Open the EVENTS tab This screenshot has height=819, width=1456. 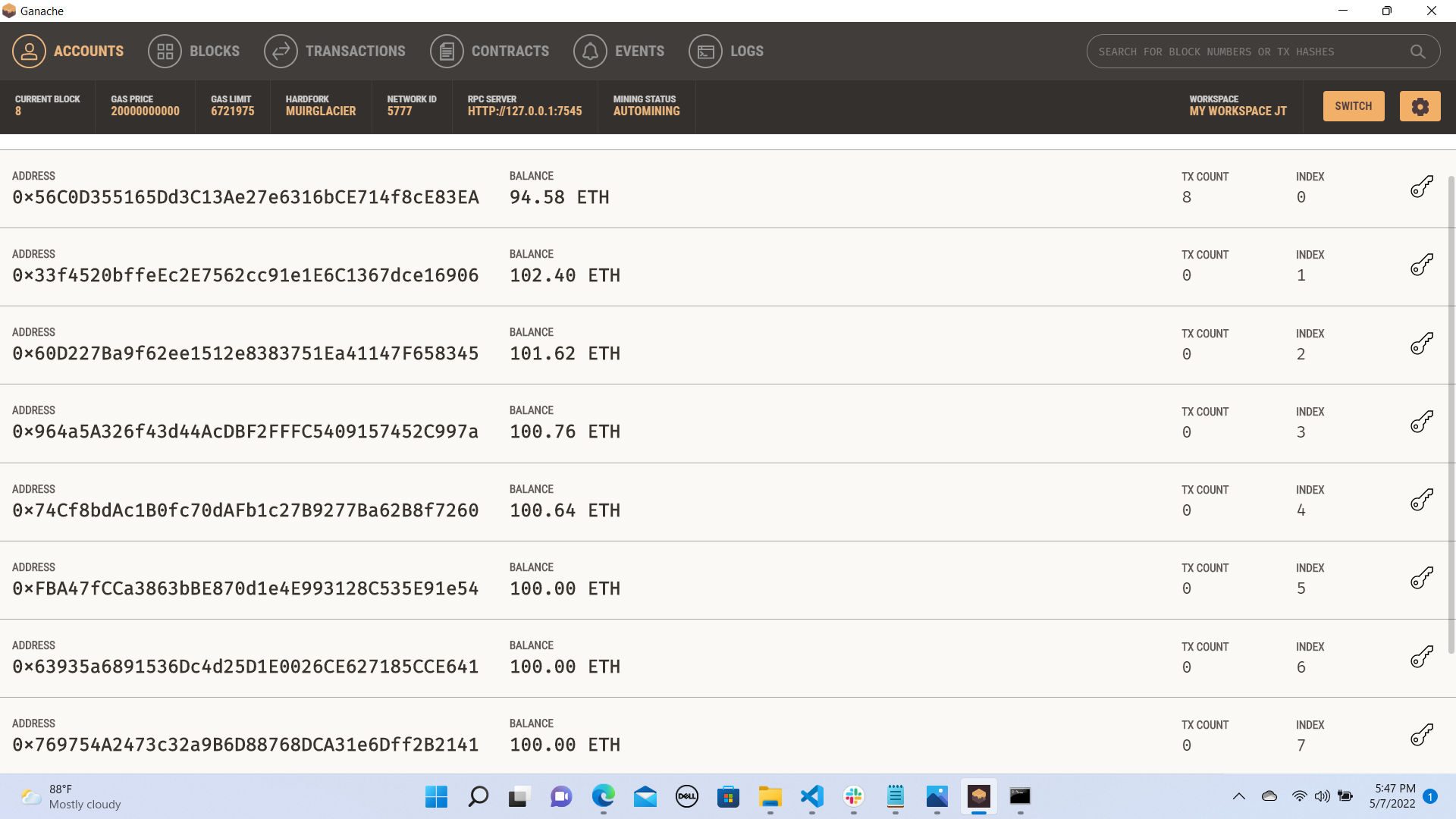[639, 51]
